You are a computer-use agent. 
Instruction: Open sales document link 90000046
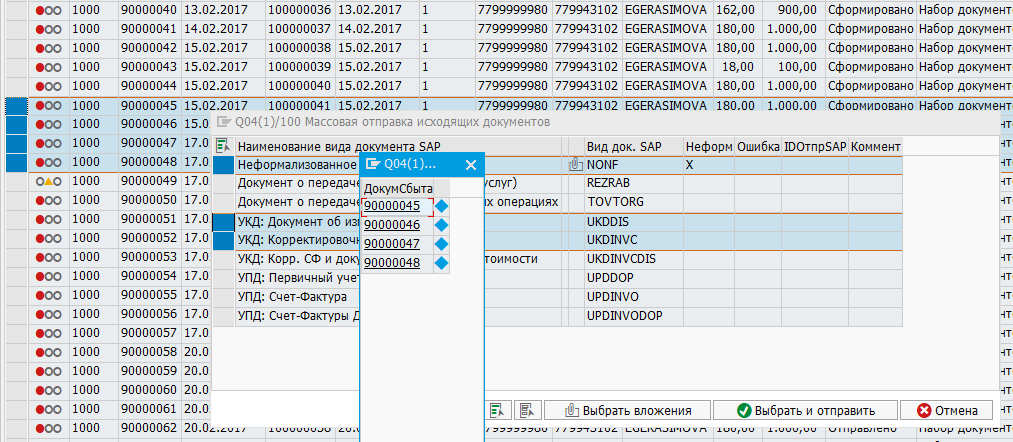click(x=391, y=225)
